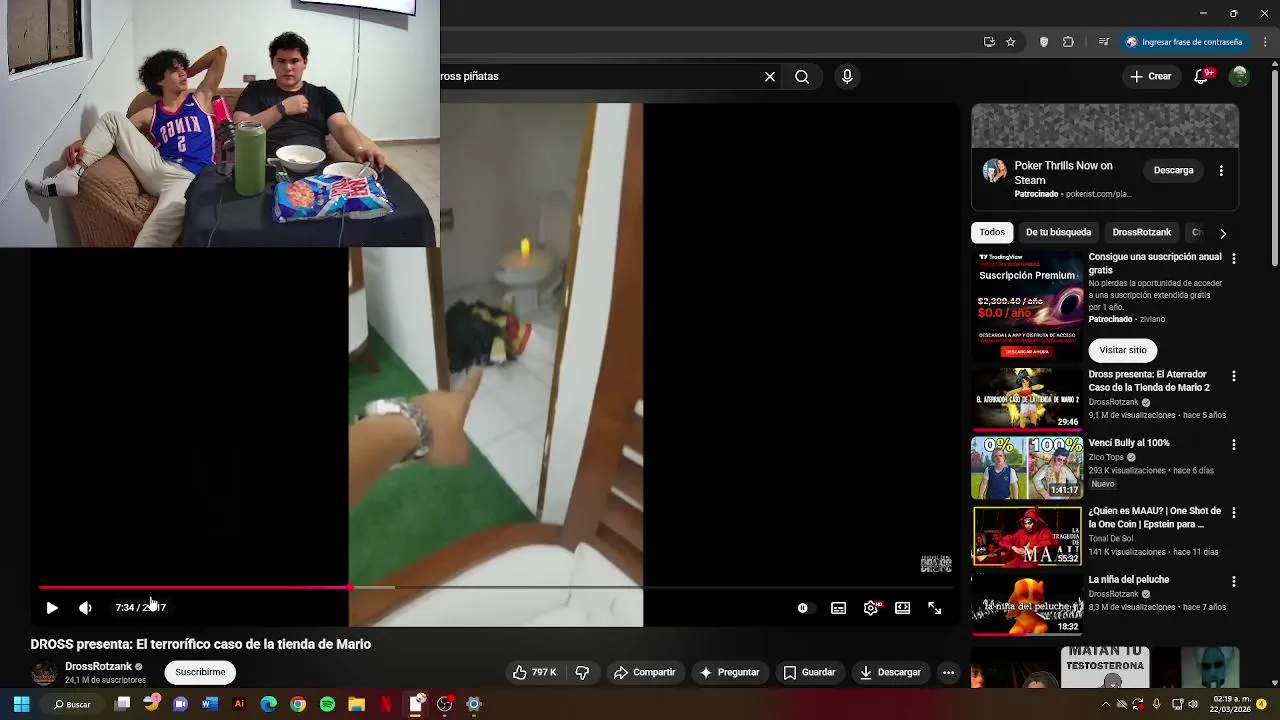
Task: Open options for the Poker Thrills ad
Action: (1221, 171)
